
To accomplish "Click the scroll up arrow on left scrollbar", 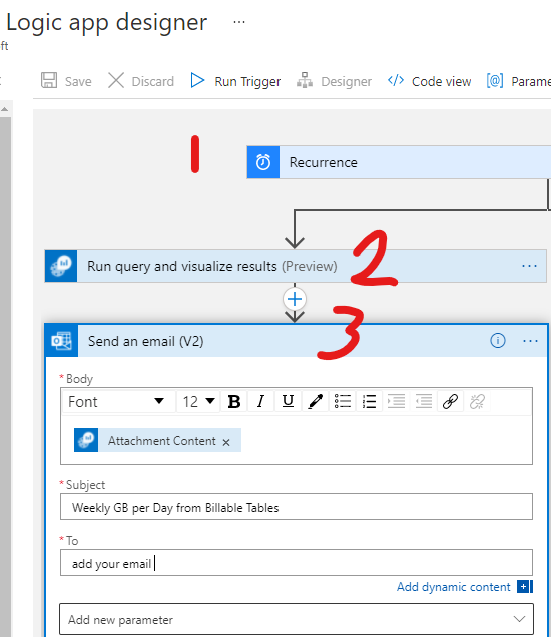I will [x=4, y=109].
